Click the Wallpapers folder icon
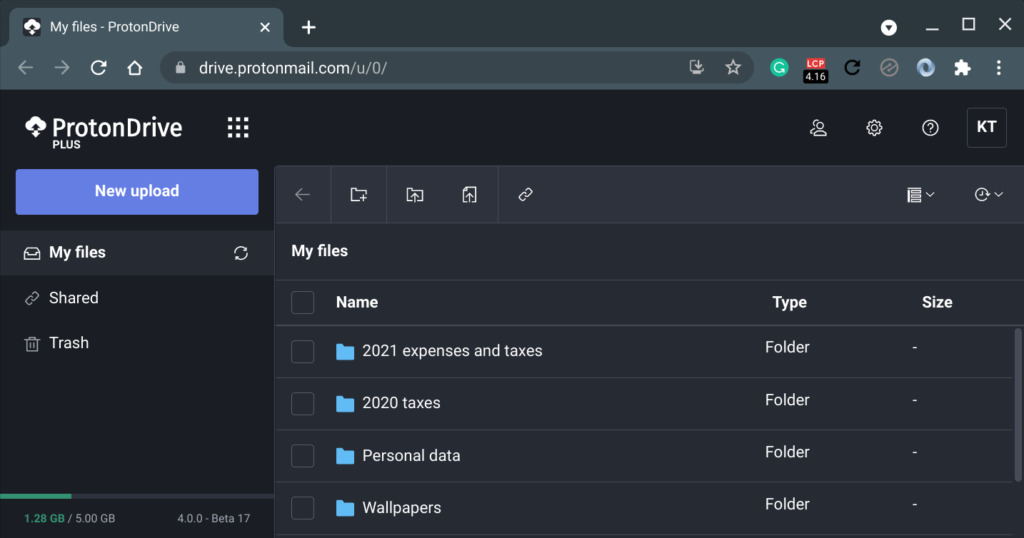The width and height of the screenshot is (1024, 538). point(345,509)
